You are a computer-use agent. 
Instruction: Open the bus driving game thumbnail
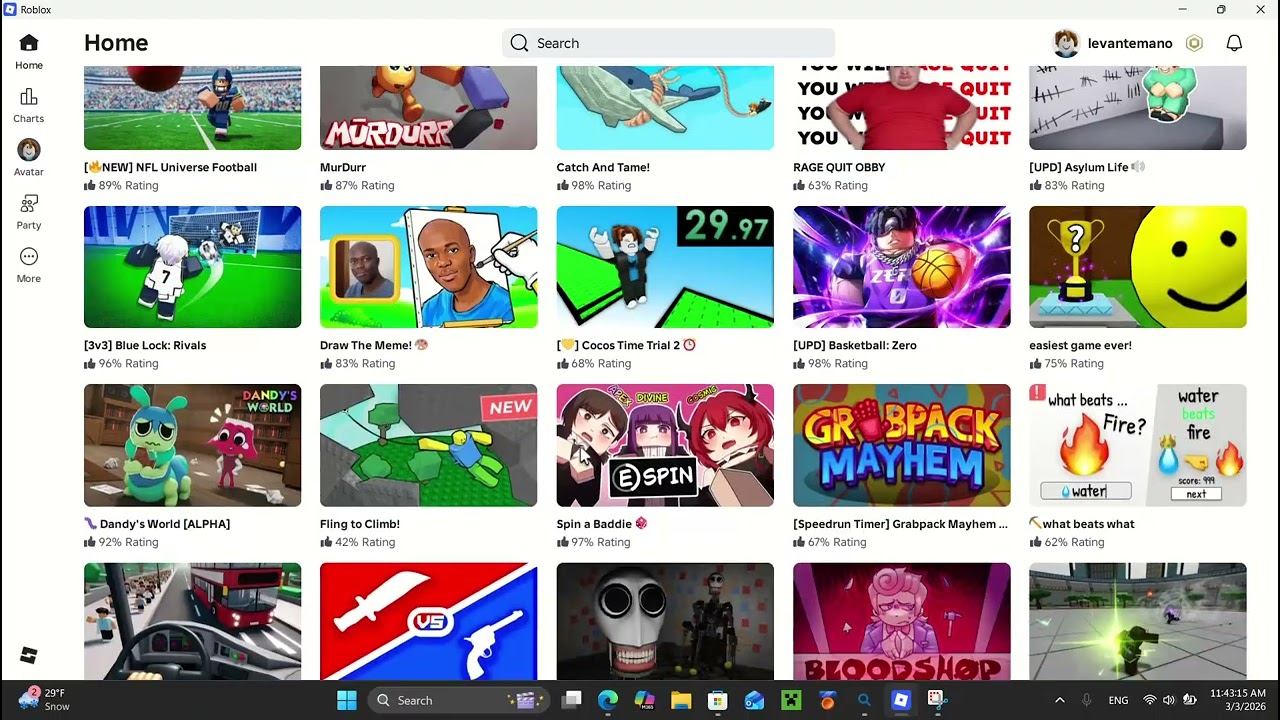tap(192, 621)
